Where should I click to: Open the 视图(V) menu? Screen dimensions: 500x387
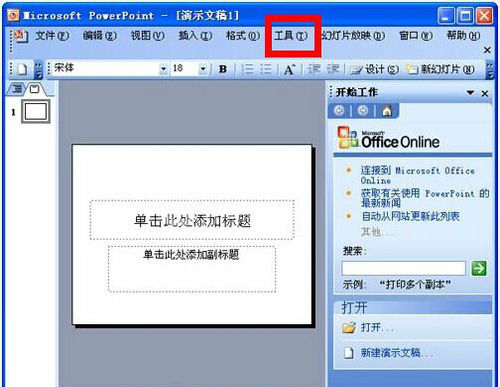tap(147, 35)
